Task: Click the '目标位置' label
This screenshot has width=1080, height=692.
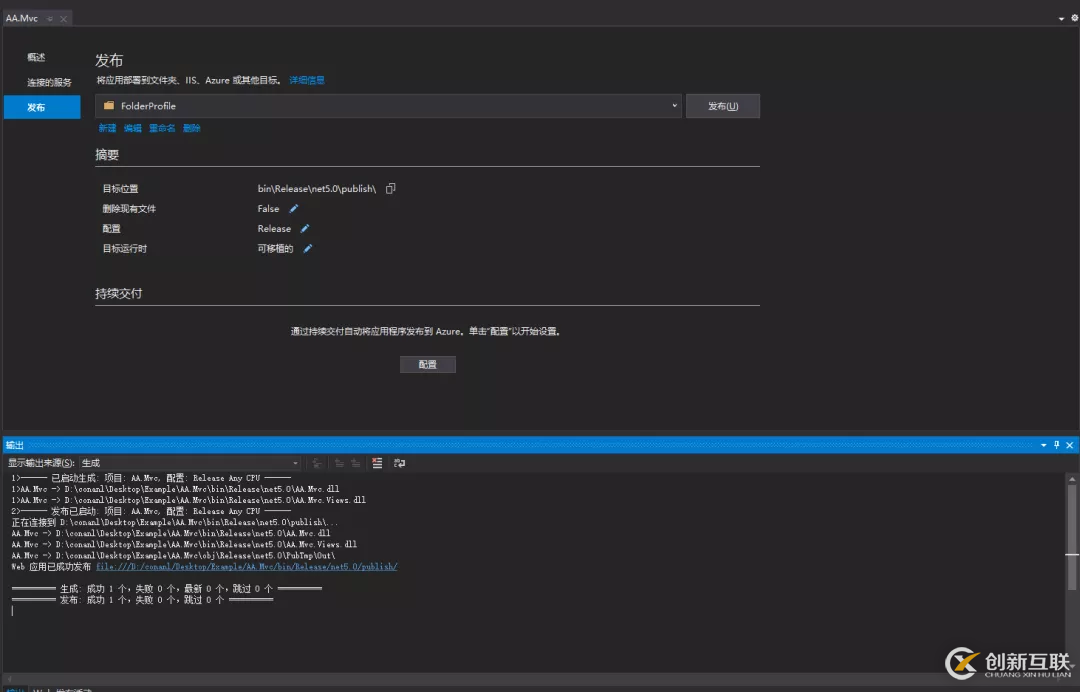Action: [x=121, y=189]
